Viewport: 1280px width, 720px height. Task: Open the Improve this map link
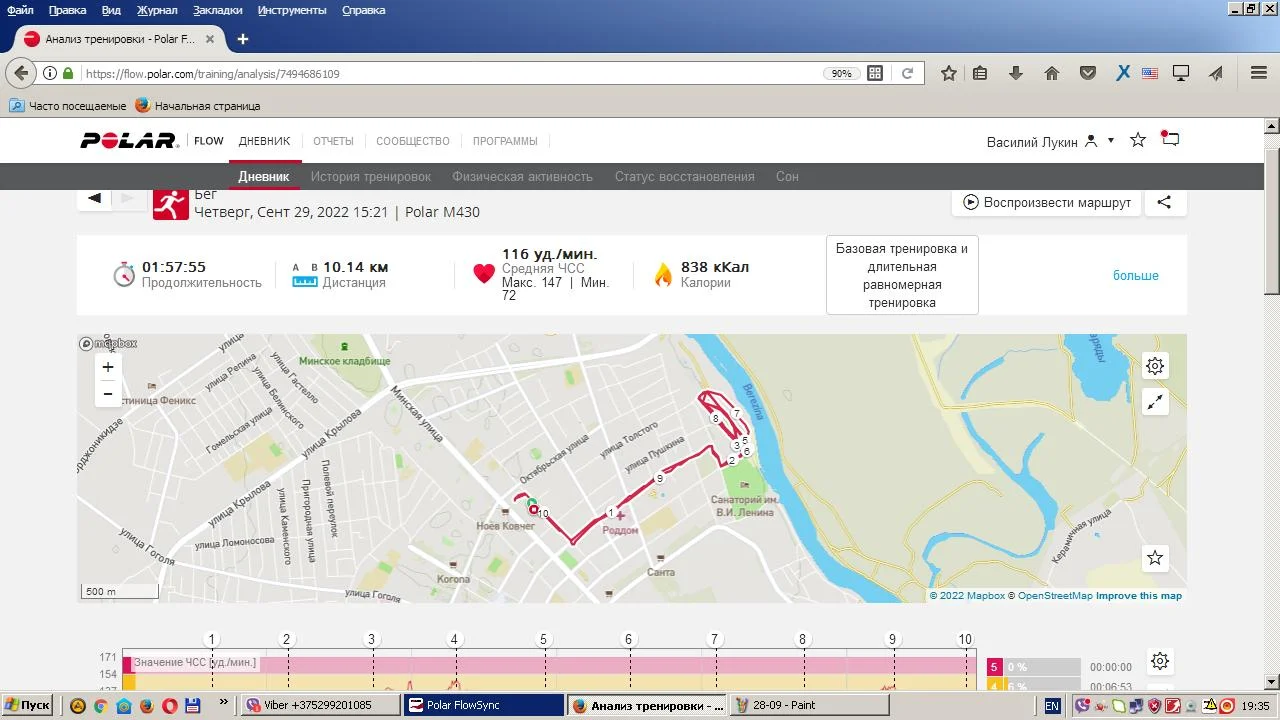click(x=1138, y=596)
